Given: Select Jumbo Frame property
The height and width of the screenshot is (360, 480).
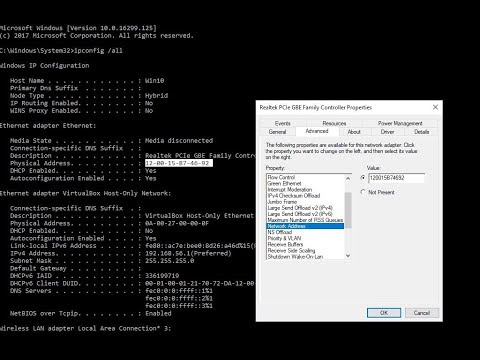Looking at the screenshot, I should [x=282, y=202].
